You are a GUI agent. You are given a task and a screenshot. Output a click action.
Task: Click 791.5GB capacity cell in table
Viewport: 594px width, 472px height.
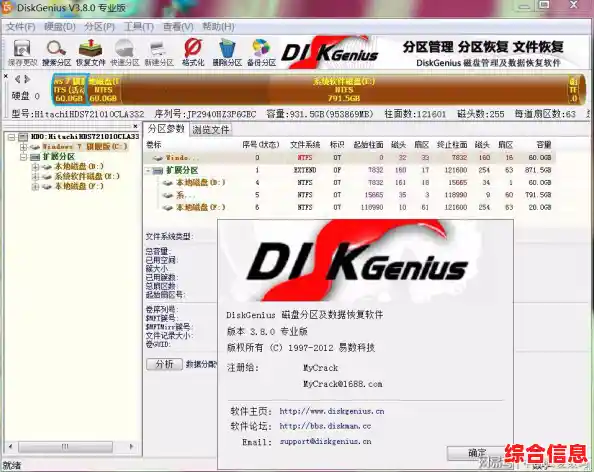538,195
